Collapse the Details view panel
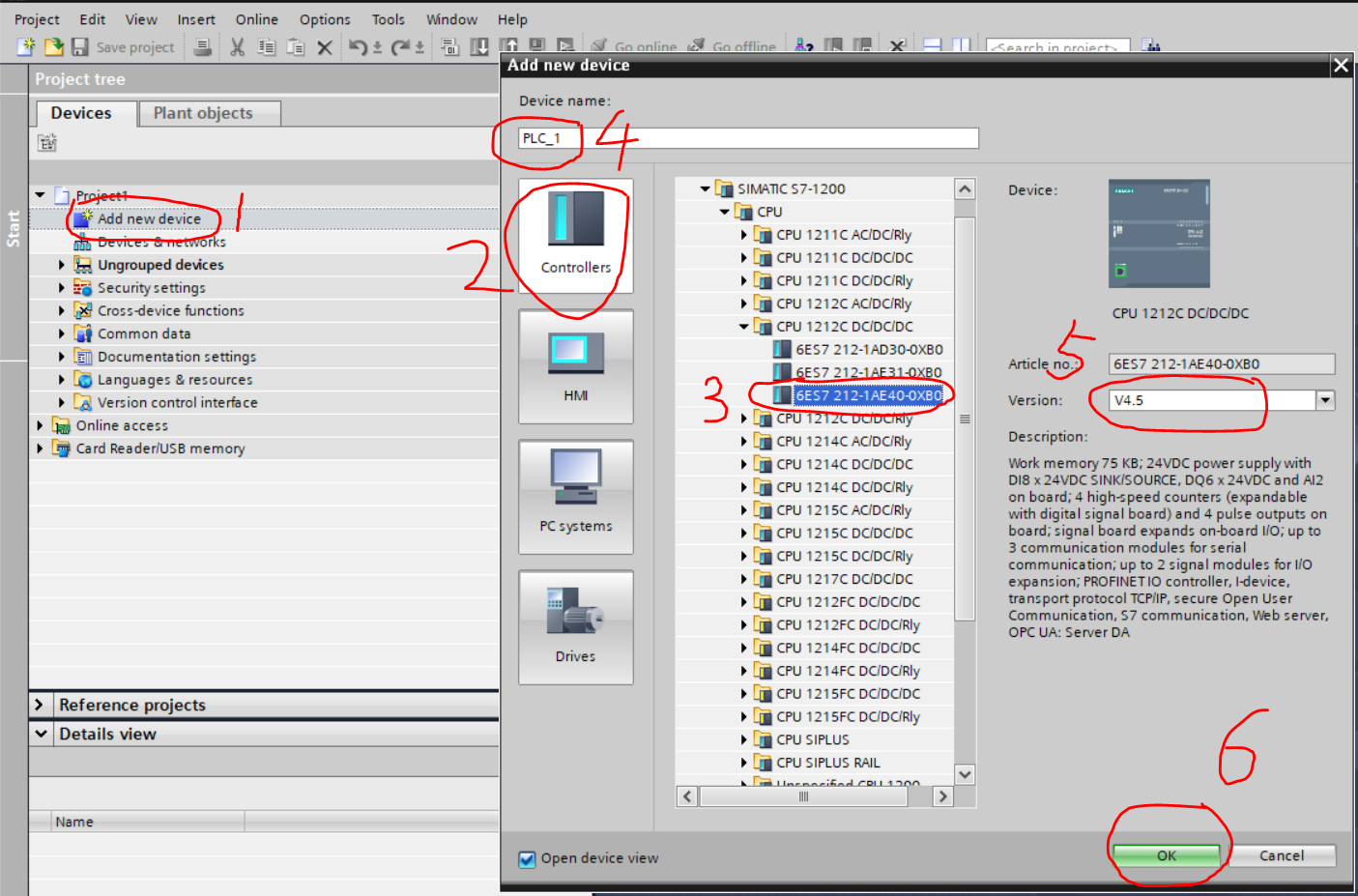1358x896 pixels. pyautogui.click(x=41, y=734)
